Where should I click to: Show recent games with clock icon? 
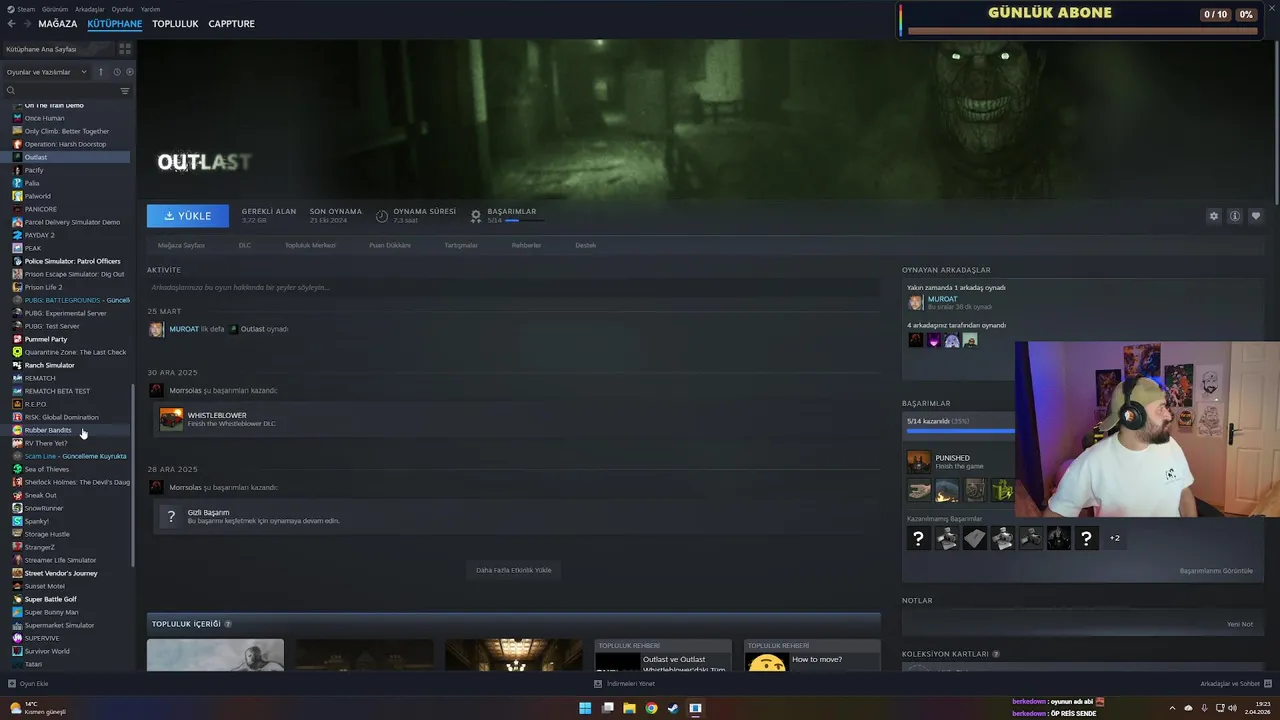(117, 72)
